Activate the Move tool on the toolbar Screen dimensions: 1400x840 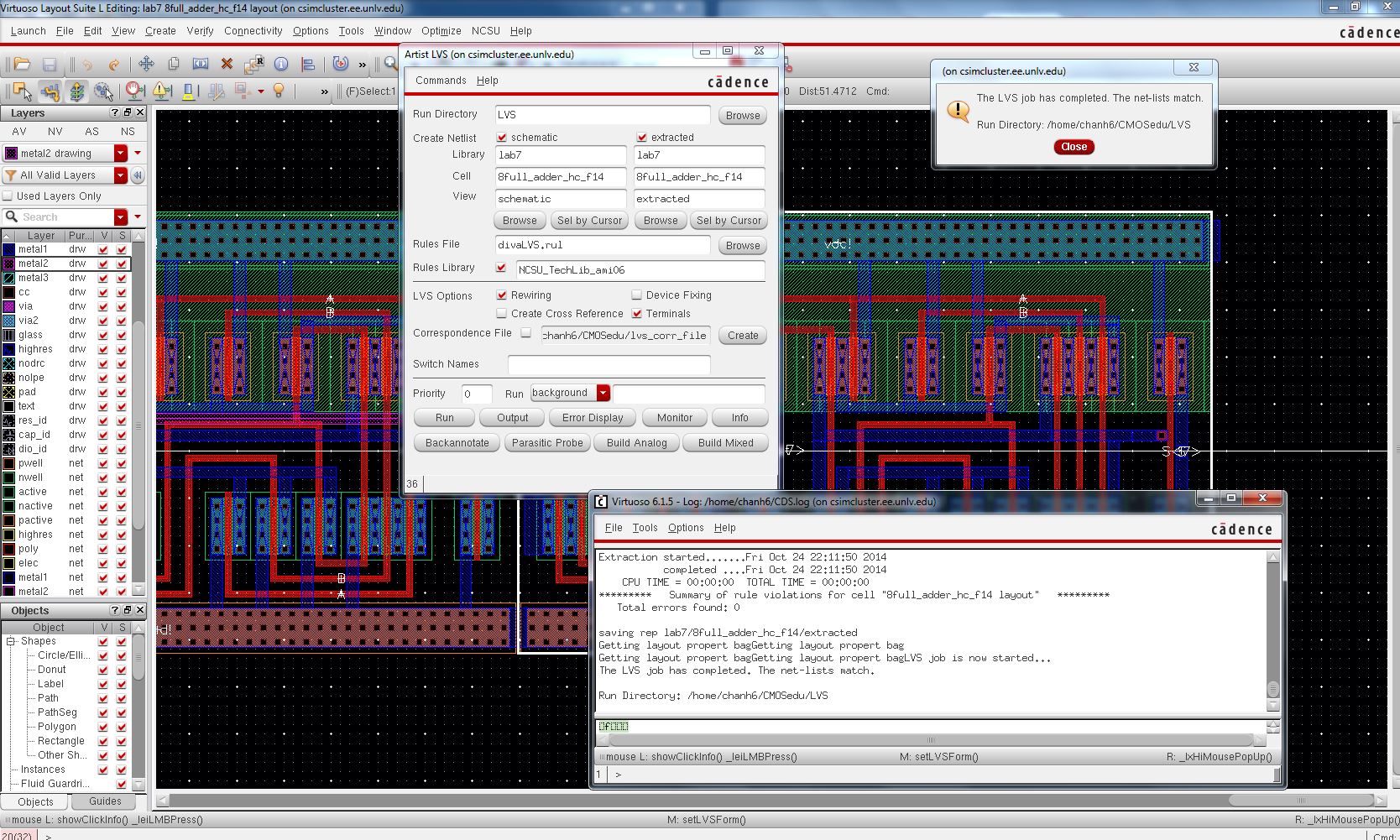(145, 64)
